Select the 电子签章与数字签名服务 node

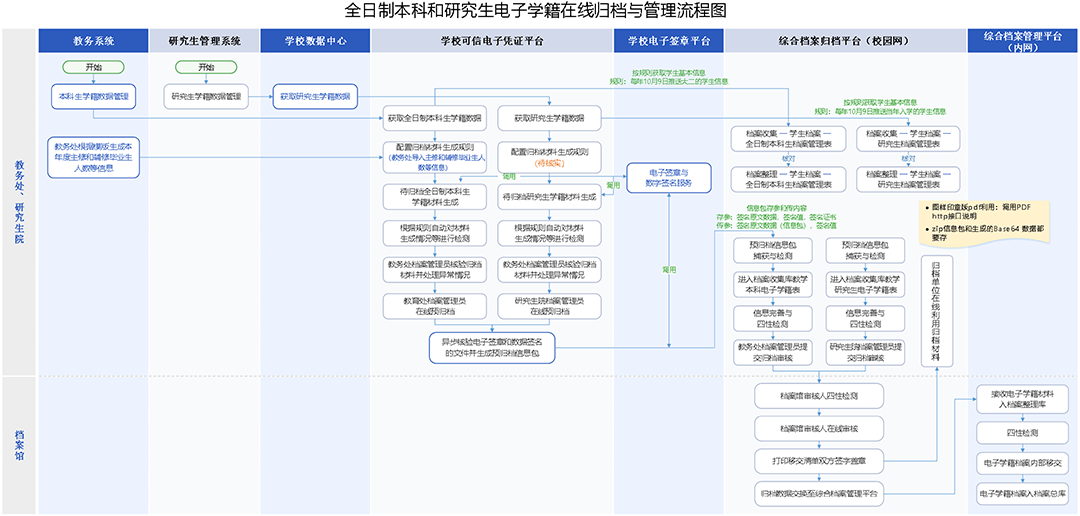pyautogui.click(x=668, y=178)
